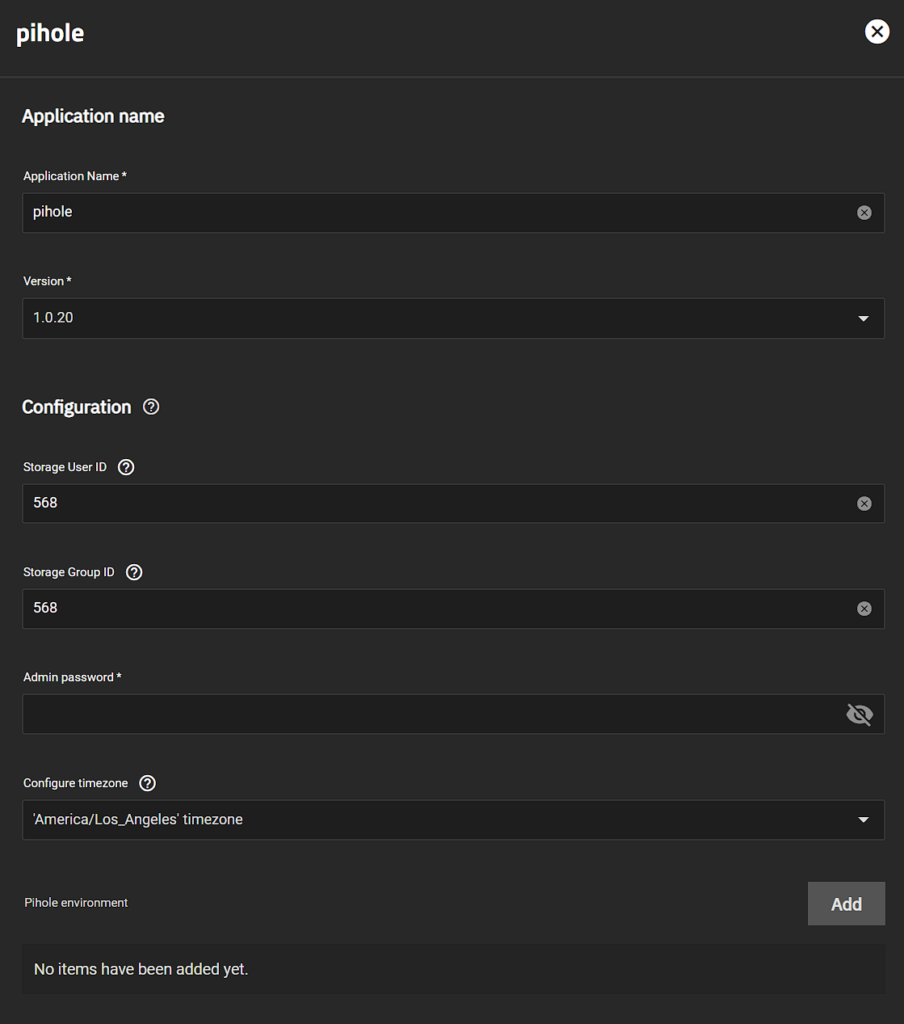
Task: Select the 'Configuration' section heading
Action: click(76, 407)
